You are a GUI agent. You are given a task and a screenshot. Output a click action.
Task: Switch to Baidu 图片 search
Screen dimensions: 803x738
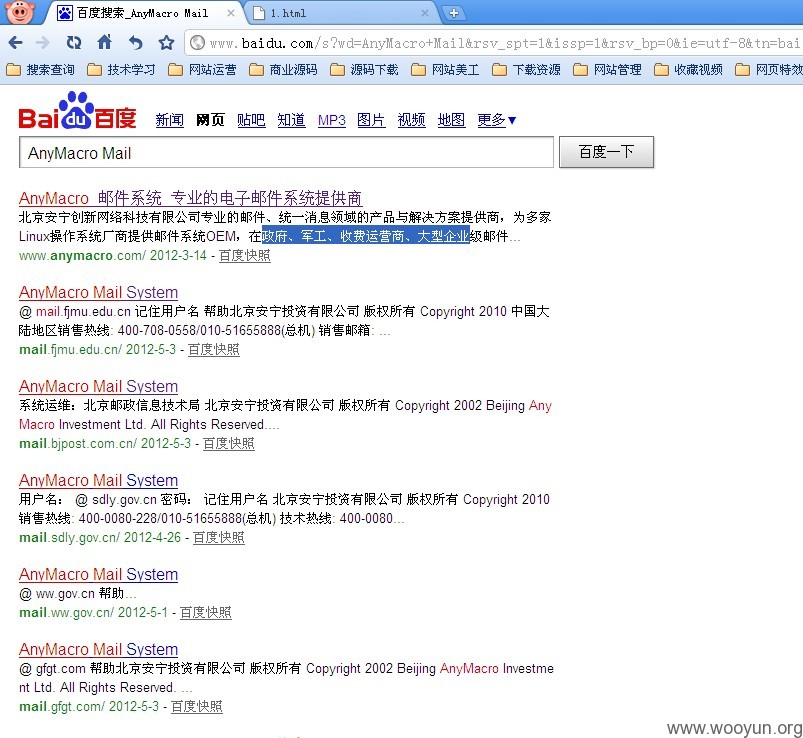(371, 120)
